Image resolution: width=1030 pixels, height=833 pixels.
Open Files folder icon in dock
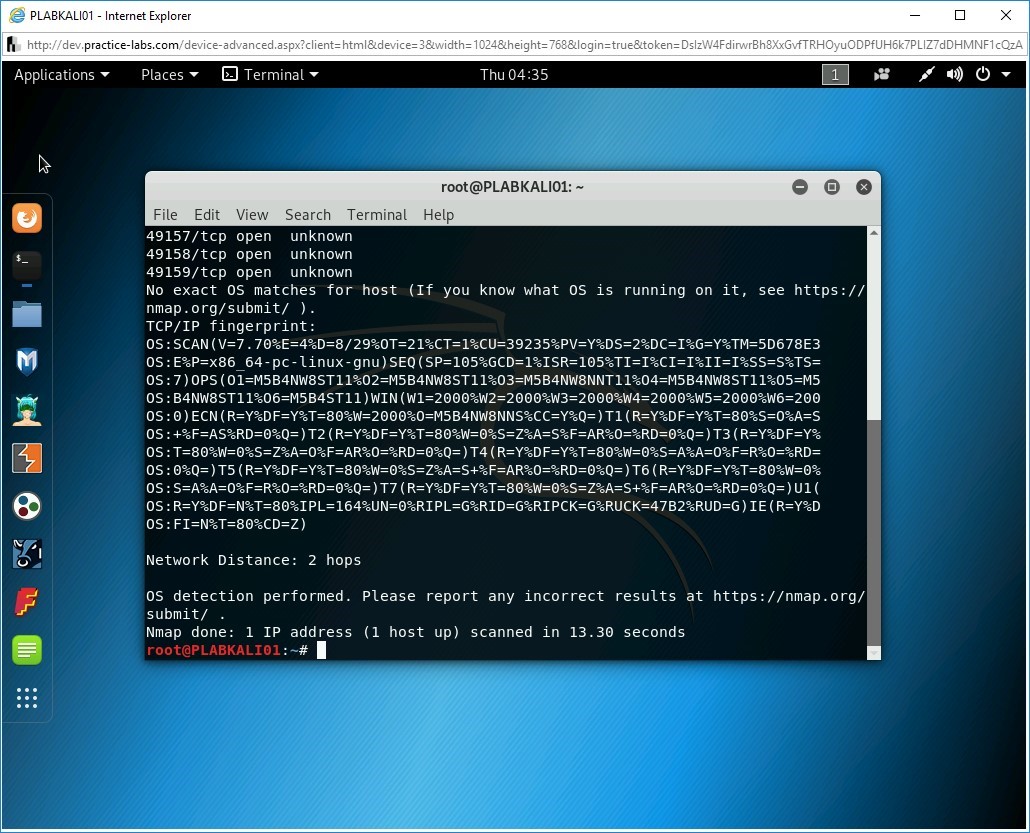(x=27, y=314)
